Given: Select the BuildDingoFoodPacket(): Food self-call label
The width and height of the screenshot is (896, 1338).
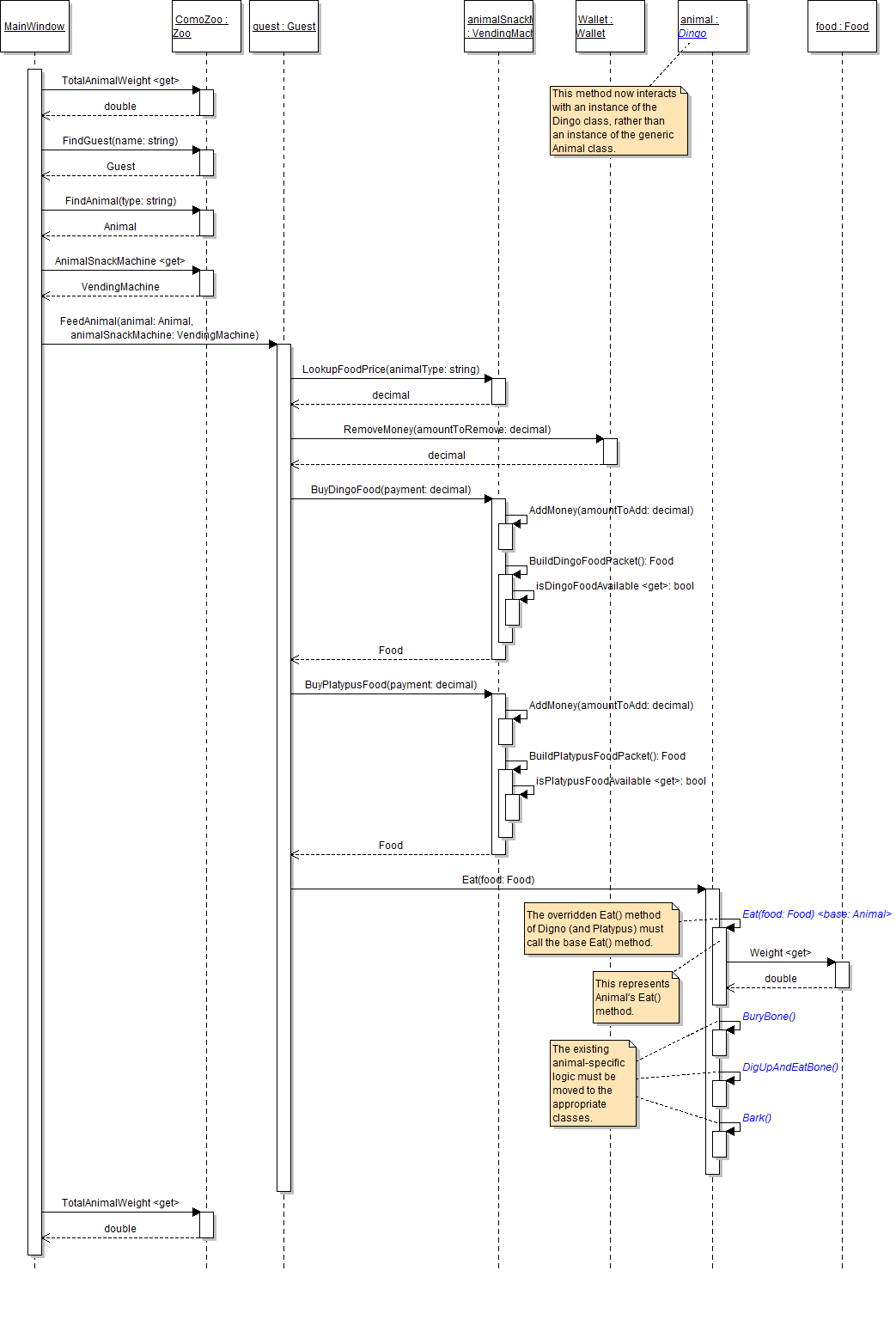Looking at the screenshot, I should 601,561.
